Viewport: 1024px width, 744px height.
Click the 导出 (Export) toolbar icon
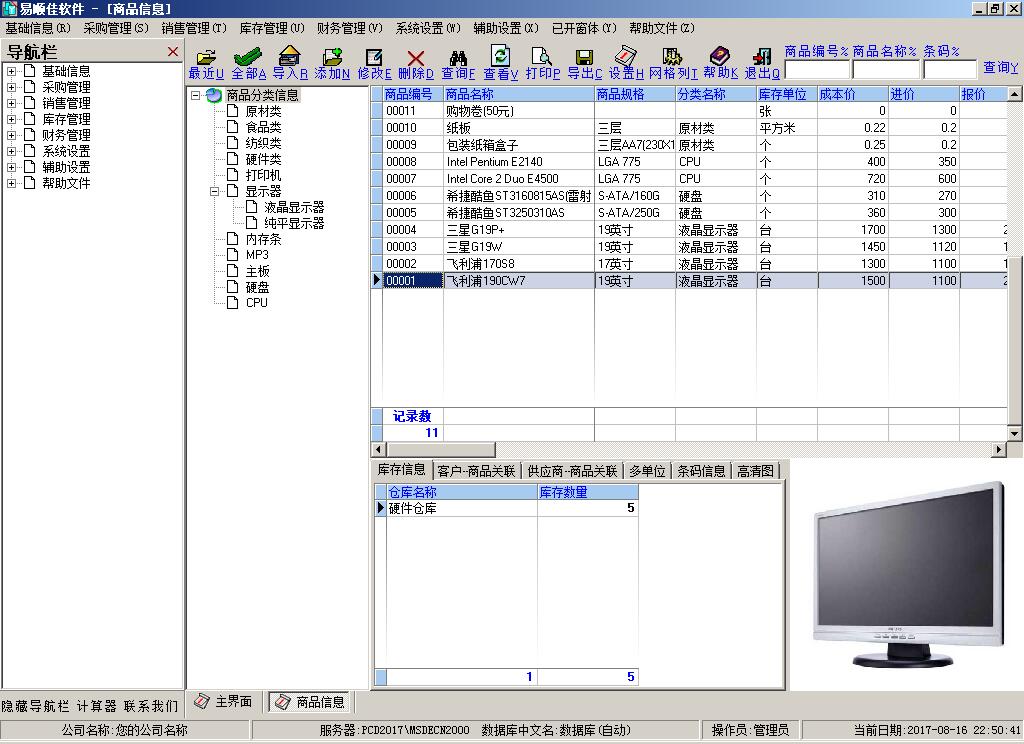(x=585, y=62)
